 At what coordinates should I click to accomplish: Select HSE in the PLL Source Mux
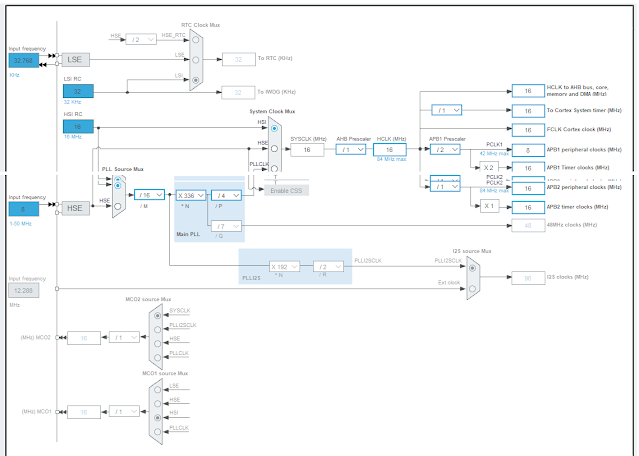[x=118, y=207]
